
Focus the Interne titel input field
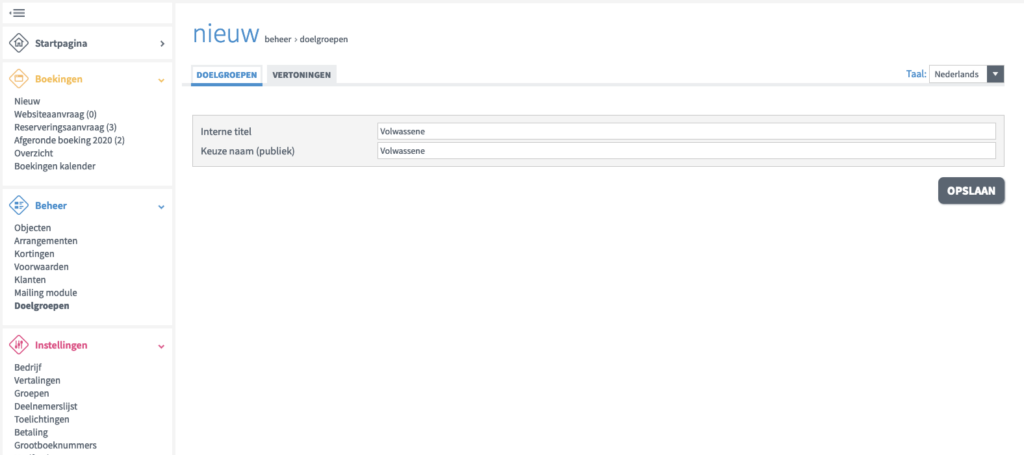click(x=686, y=131)
